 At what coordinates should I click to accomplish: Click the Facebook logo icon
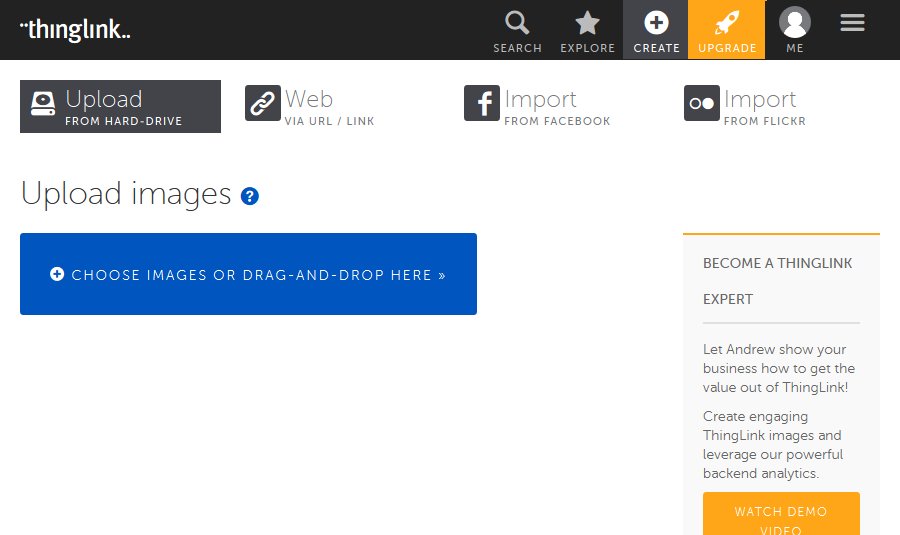pos(482,103)
